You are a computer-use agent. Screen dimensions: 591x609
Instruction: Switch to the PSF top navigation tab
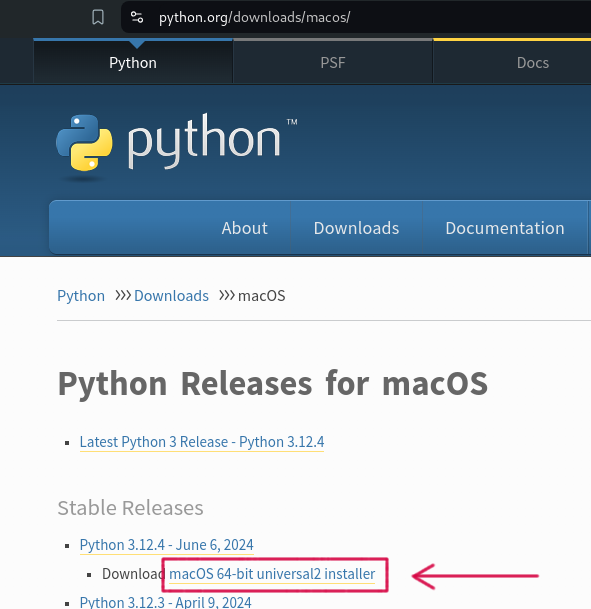pyautogui.click(x=333, y=63)
